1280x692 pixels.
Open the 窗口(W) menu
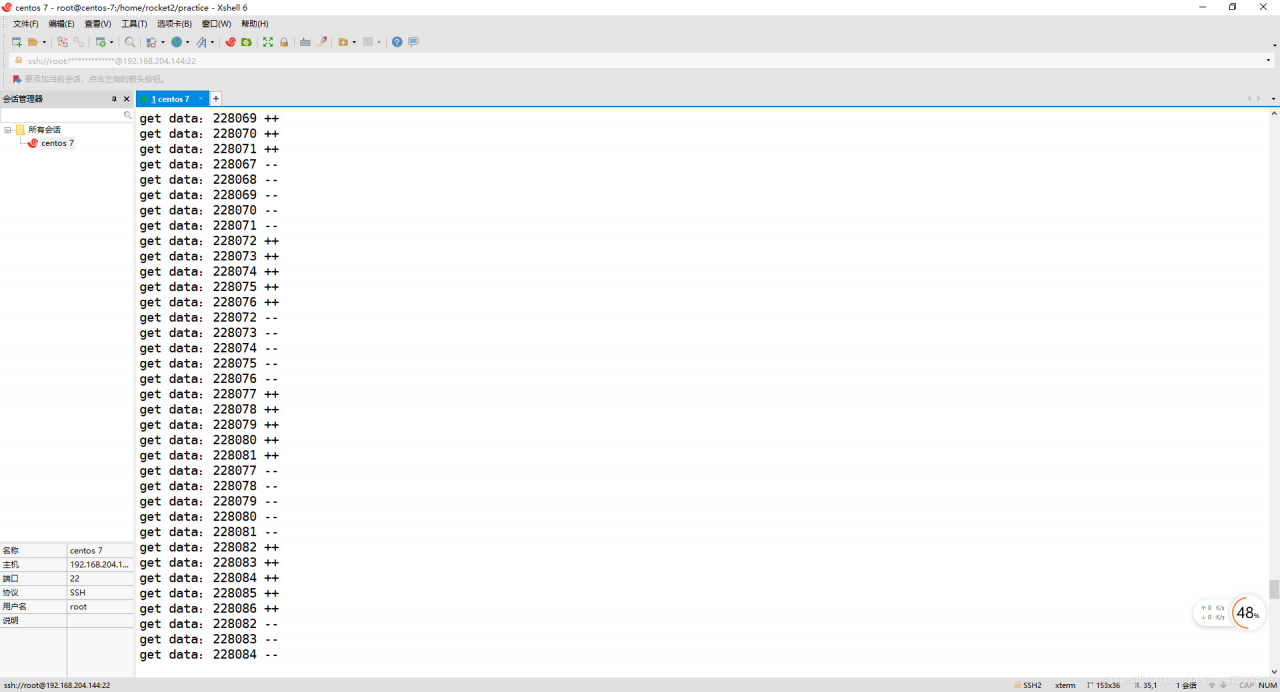tap(216, 23)
